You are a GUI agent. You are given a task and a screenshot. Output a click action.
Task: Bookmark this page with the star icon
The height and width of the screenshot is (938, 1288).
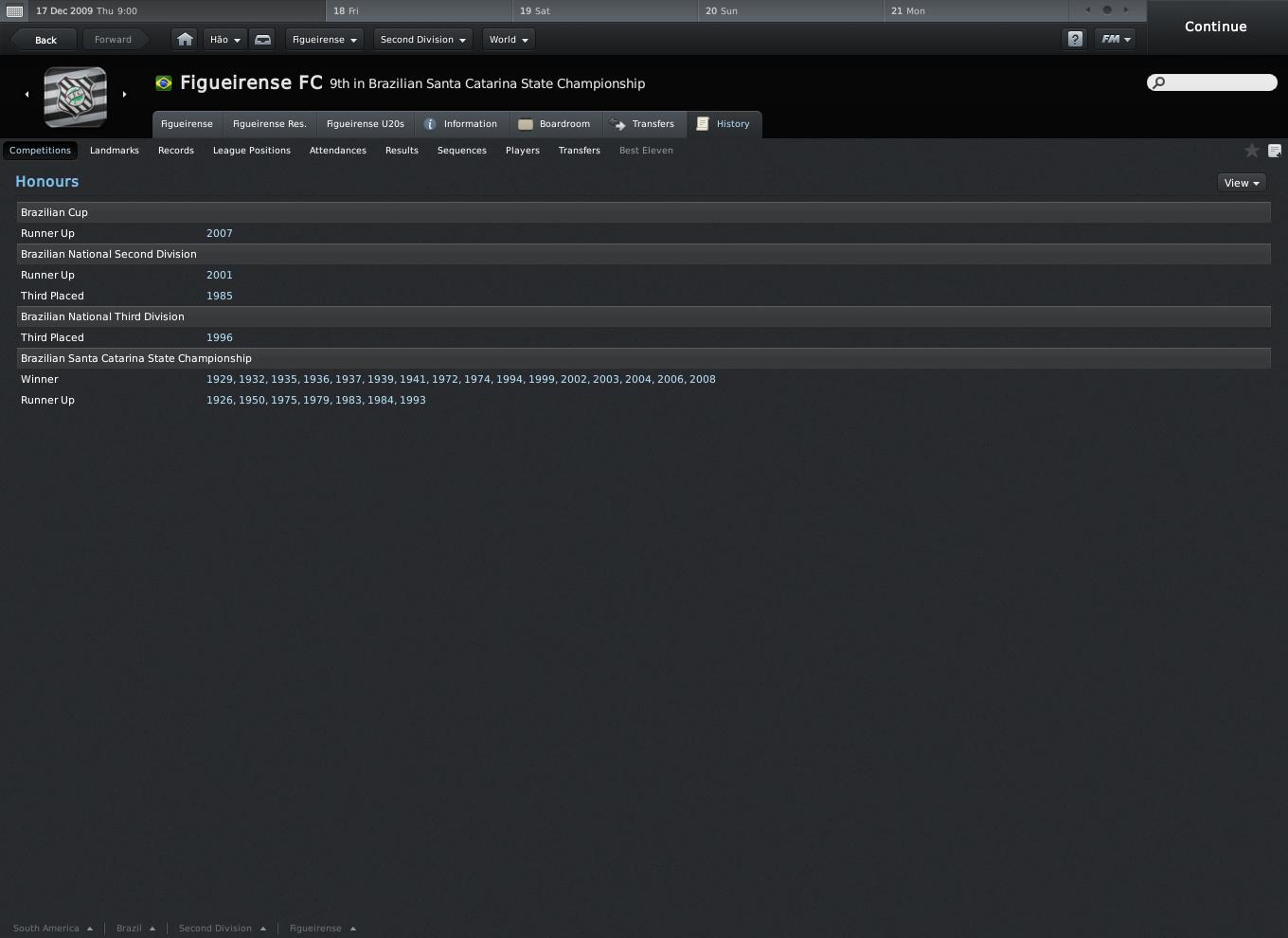1252,151
